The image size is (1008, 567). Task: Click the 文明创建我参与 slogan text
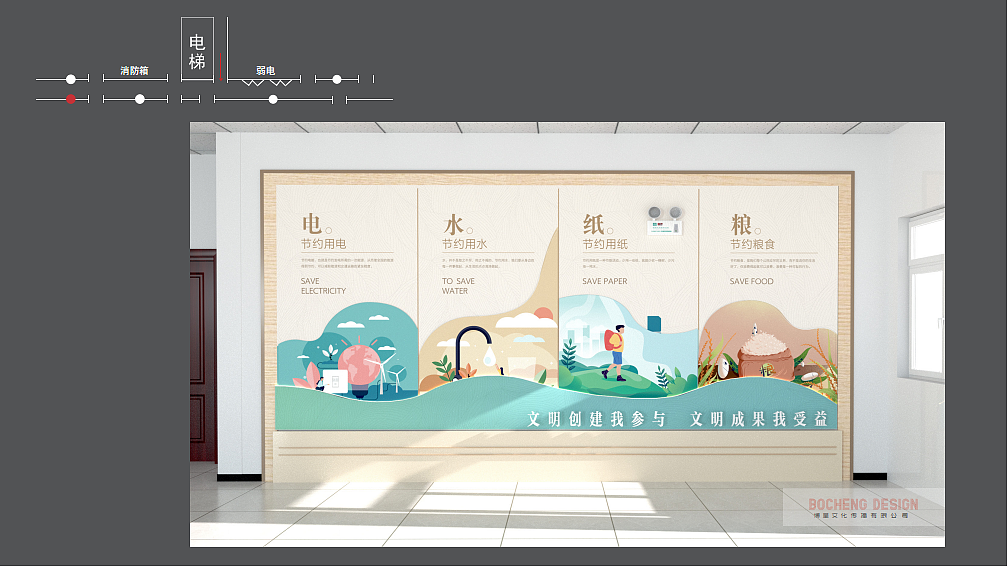[597, 419]
